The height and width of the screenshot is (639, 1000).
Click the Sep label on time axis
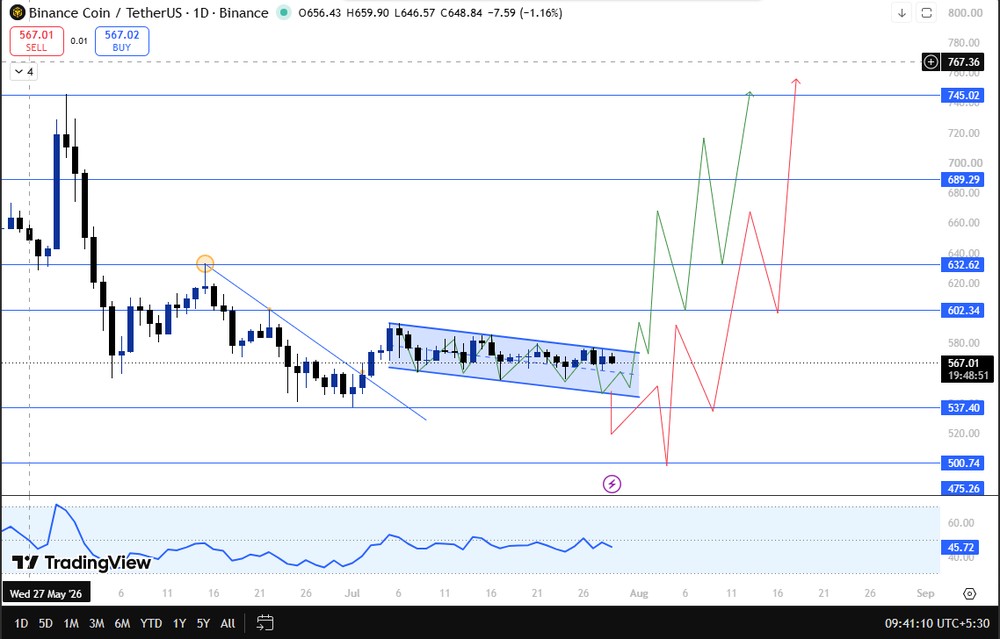[925, 593]
